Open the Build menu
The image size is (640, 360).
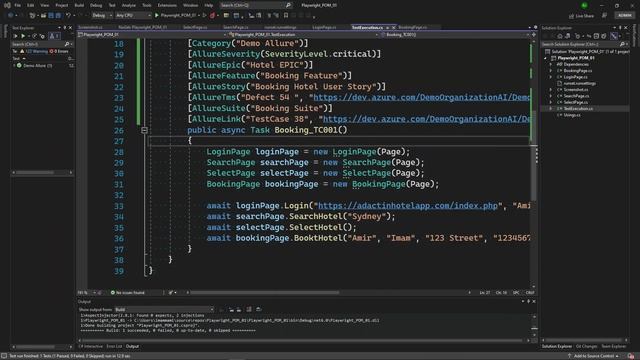tap(79, 5)
